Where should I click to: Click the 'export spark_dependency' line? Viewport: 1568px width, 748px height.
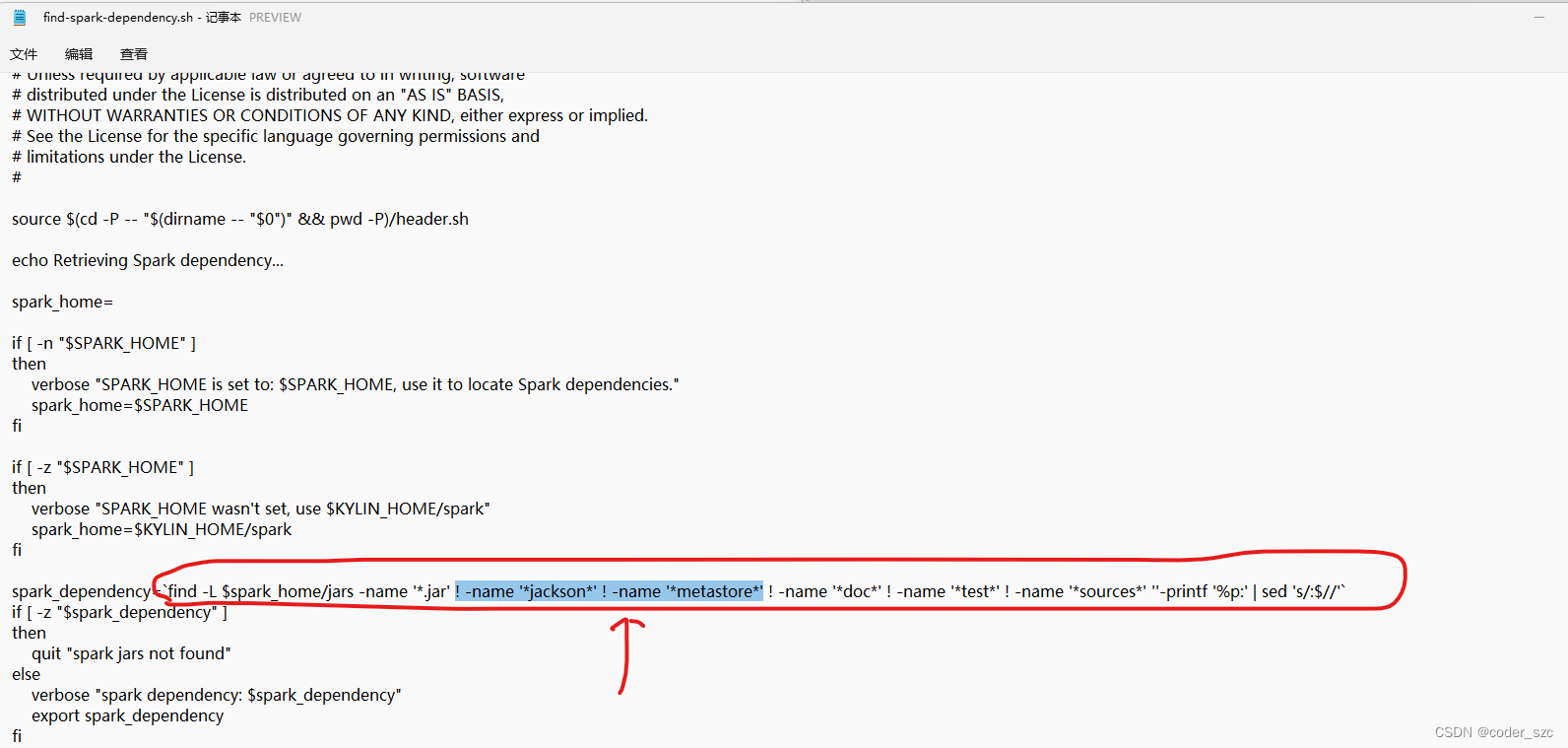click(128, 715)
